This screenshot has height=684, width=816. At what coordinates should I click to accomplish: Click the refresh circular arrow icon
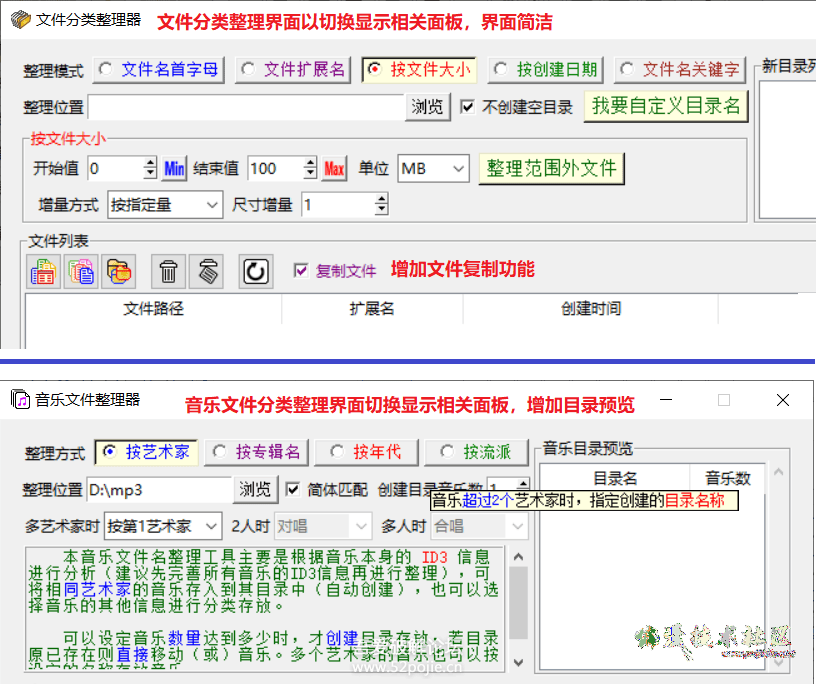tap(256, 272)
